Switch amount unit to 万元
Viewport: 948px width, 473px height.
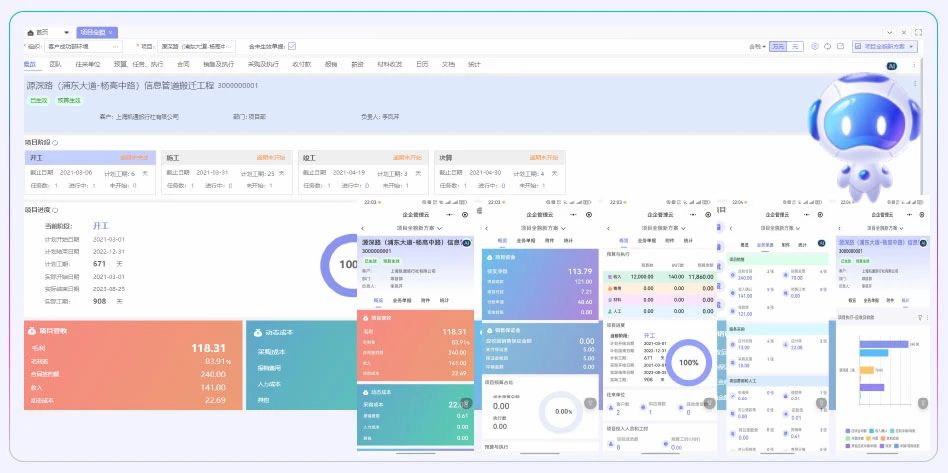point(777,46)
